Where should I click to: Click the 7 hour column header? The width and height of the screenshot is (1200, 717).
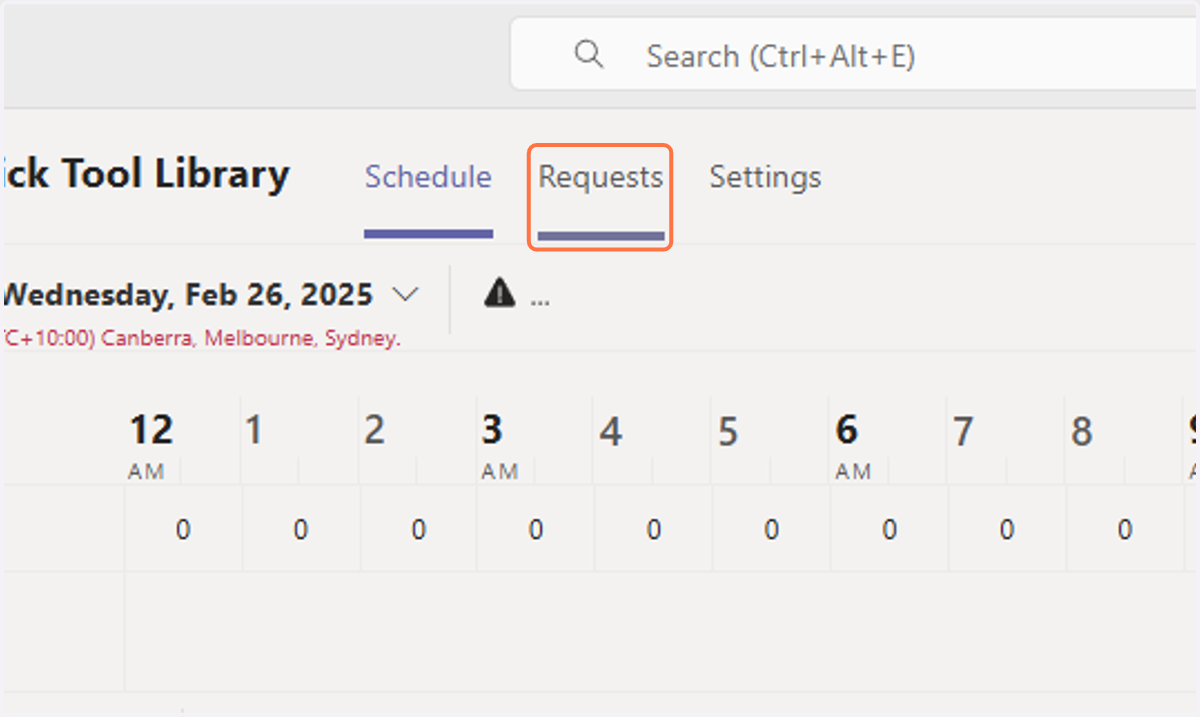pyautogui.click(x=962, y=431)
